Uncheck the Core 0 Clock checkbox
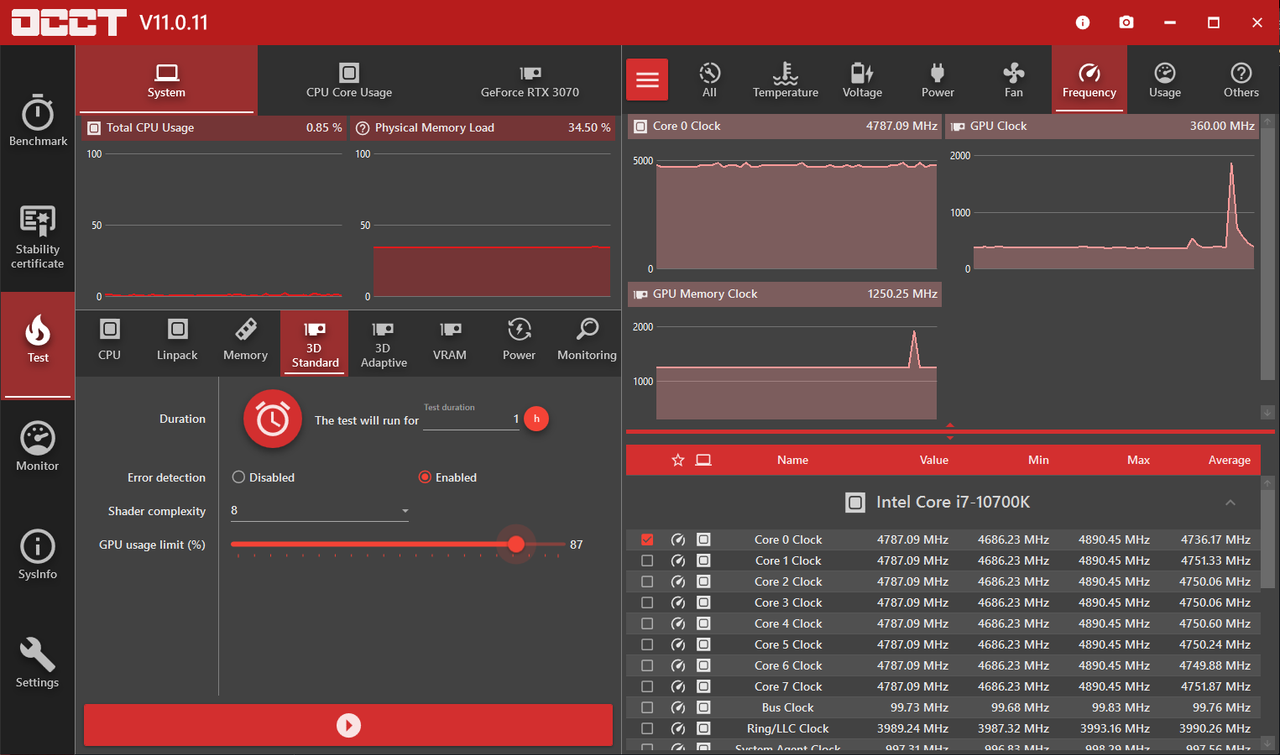 point(647,539)
